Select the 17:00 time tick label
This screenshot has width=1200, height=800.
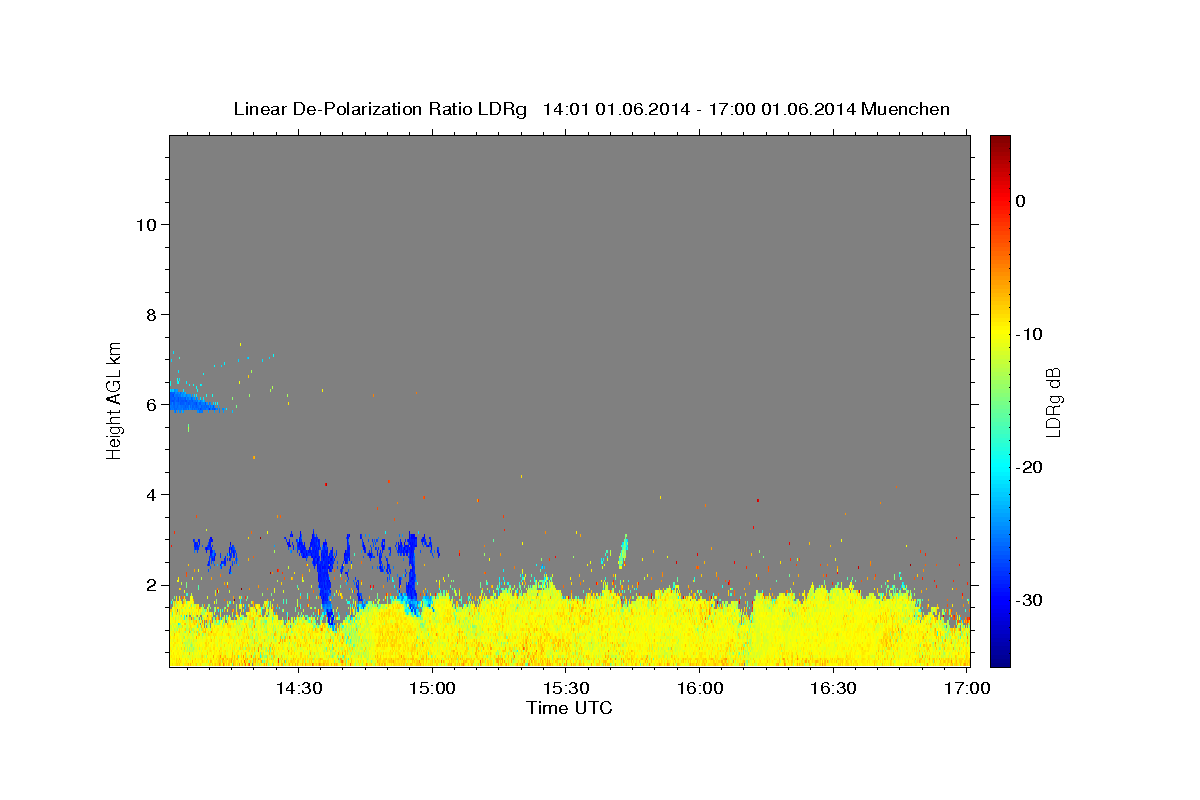967,688
